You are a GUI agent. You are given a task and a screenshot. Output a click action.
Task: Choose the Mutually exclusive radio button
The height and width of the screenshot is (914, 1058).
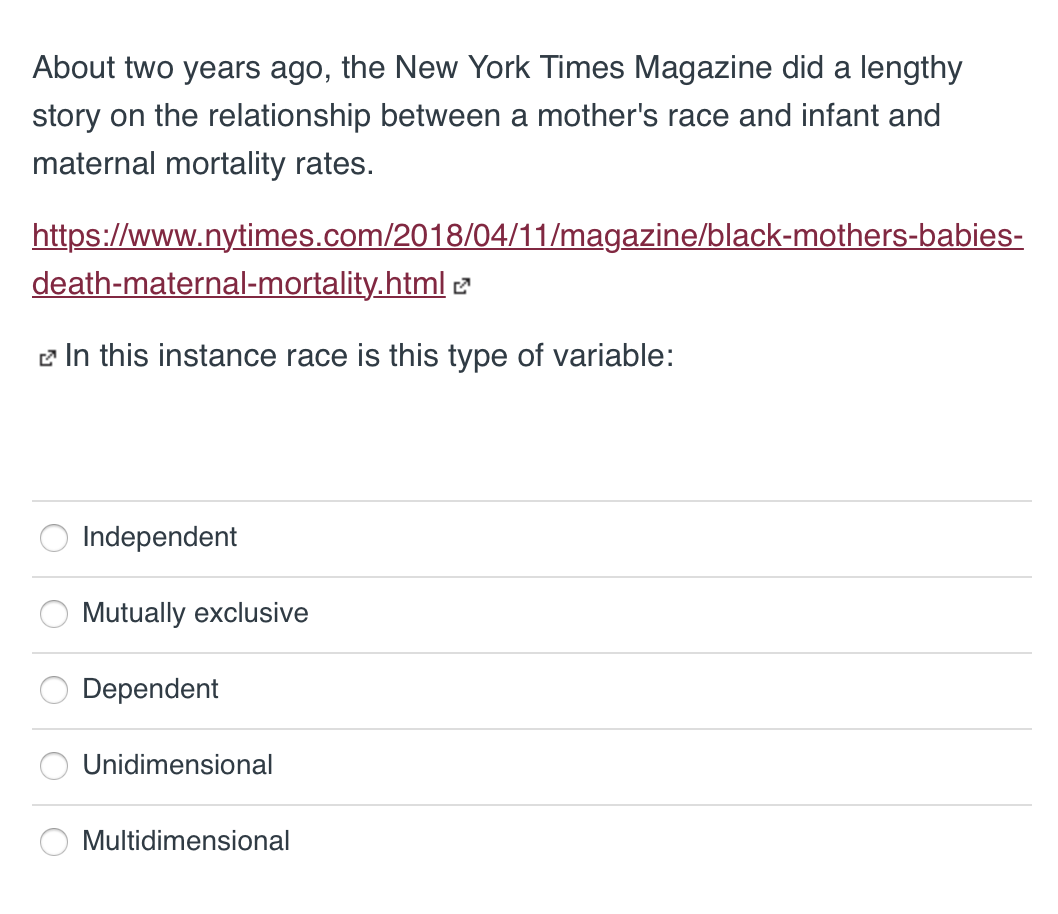pyautogui.click(x=54, y=614)
